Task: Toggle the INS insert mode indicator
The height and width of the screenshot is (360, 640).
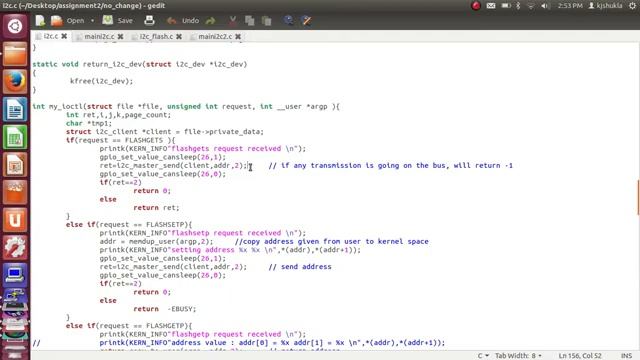Action: (x=626, y=356)
